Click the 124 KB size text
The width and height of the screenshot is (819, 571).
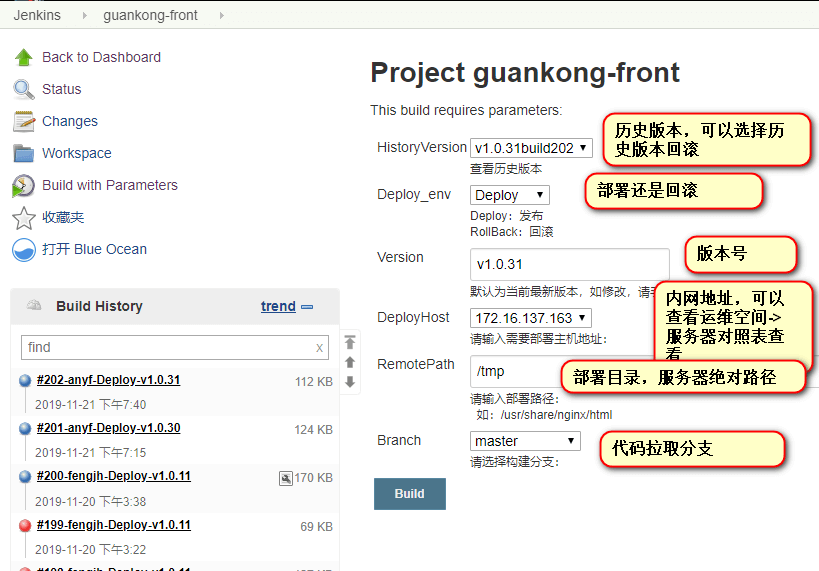[x=313, y=430]
